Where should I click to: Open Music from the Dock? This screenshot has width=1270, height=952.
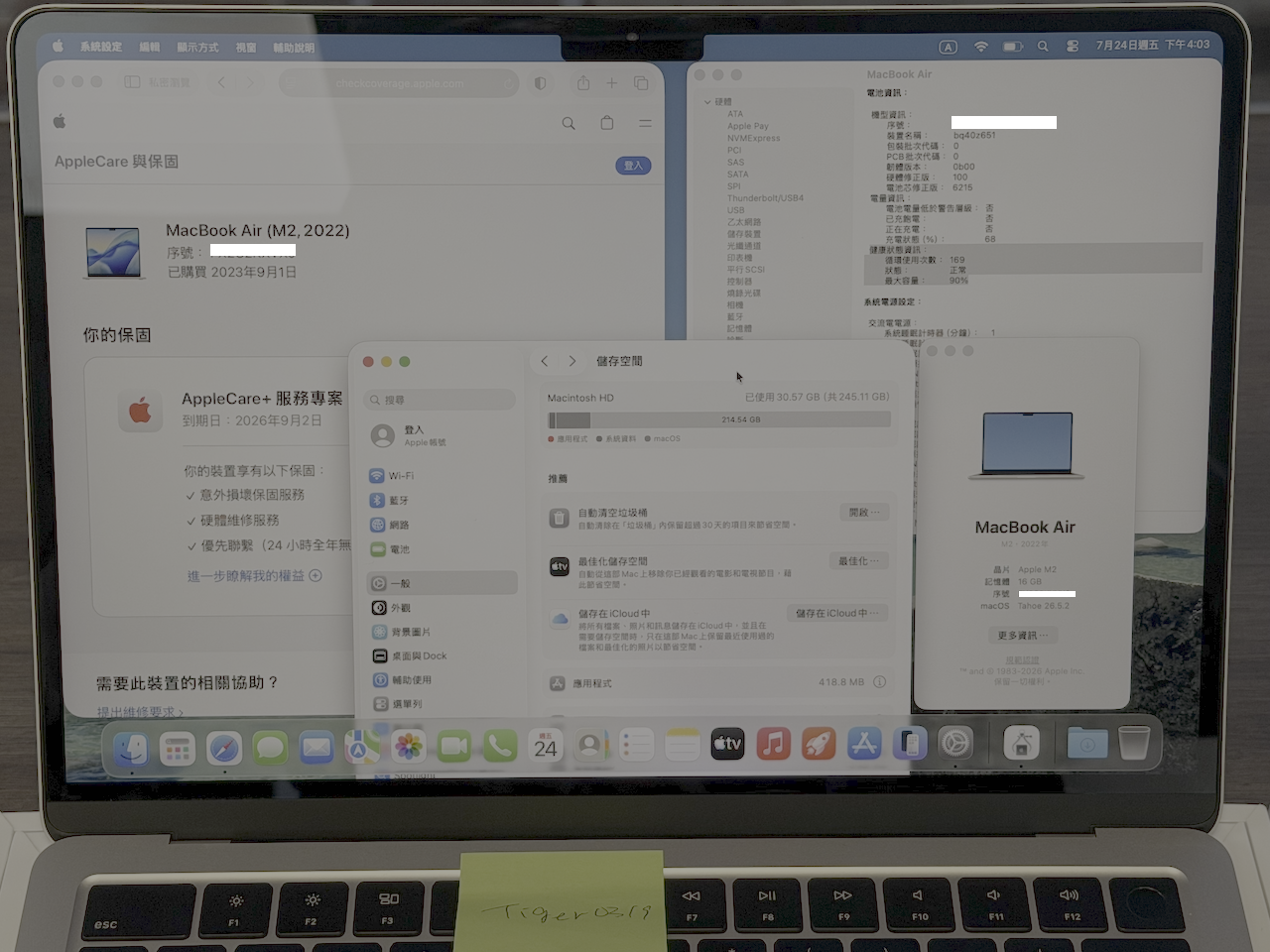point(773,744)
